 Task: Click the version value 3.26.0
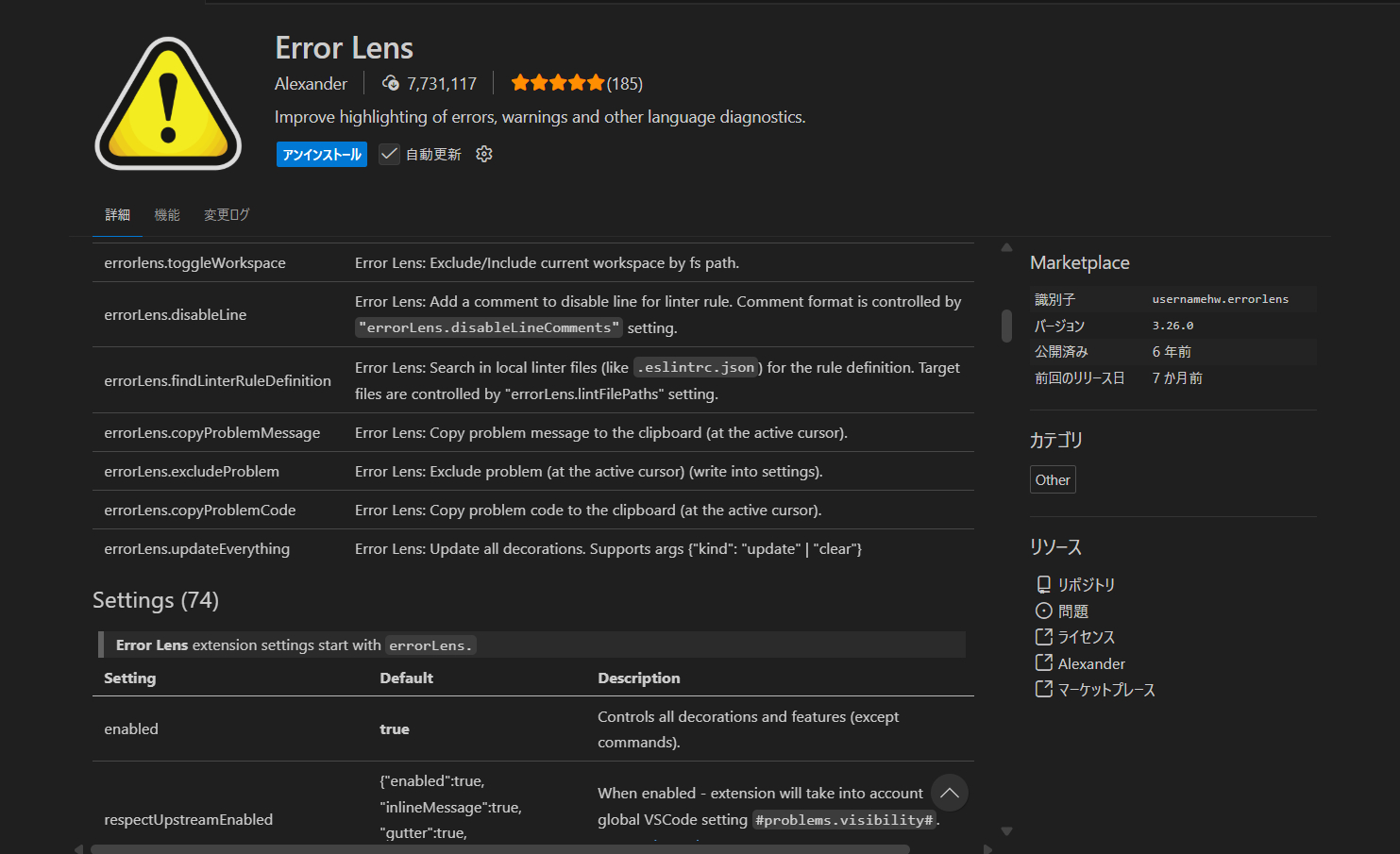(x=1172, y=326)
